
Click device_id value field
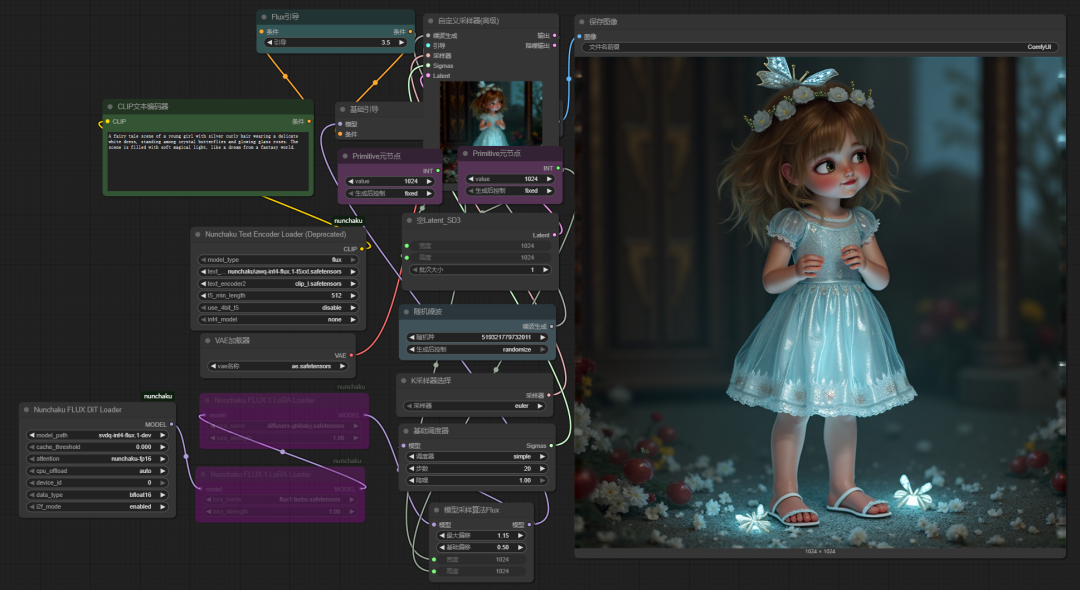(x=97, y=483)
